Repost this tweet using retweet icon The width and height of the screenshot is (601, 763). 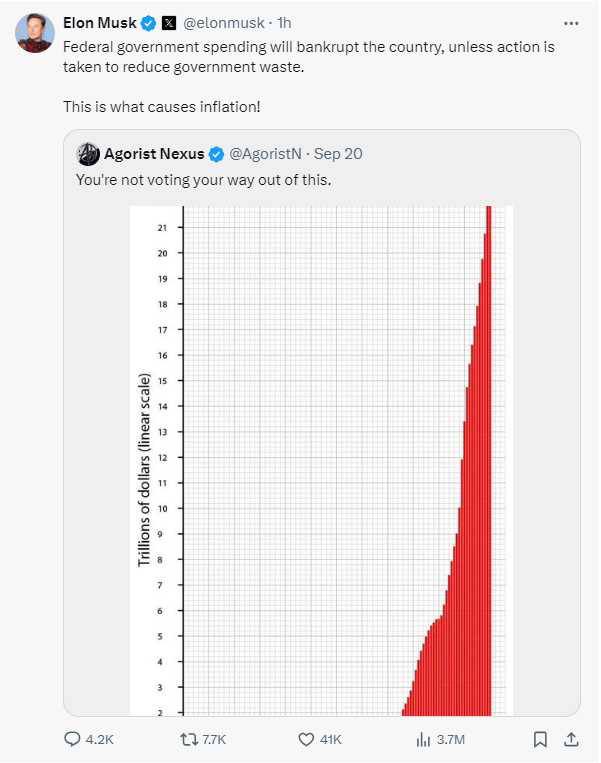[x=187, y=739]
